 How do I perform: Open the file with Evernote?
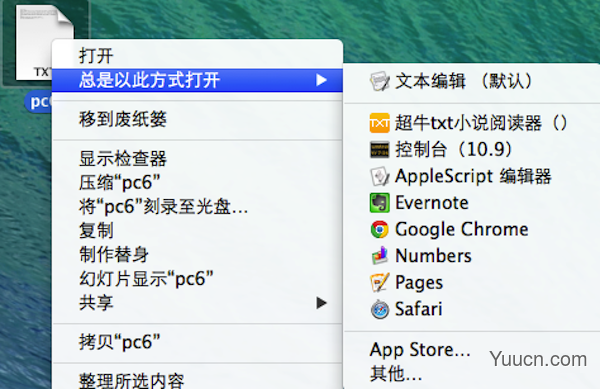click(471, 203)
